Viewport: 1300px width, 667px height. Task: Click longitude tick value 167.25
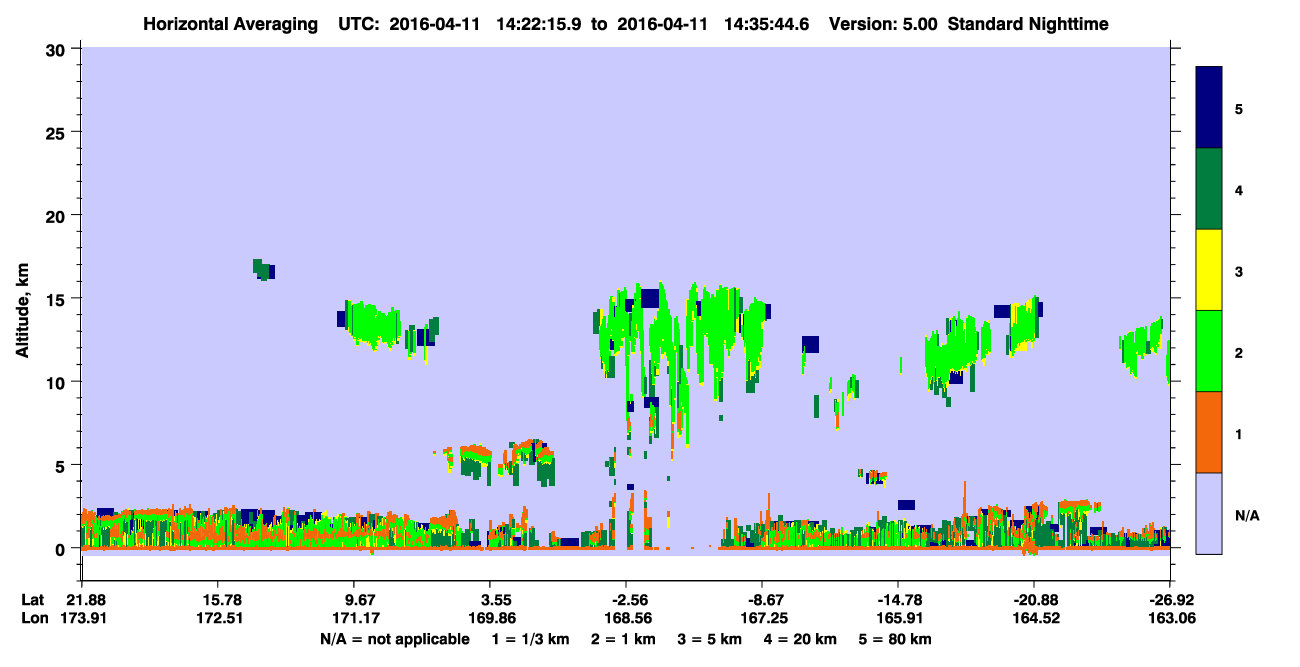pos(762,618)
